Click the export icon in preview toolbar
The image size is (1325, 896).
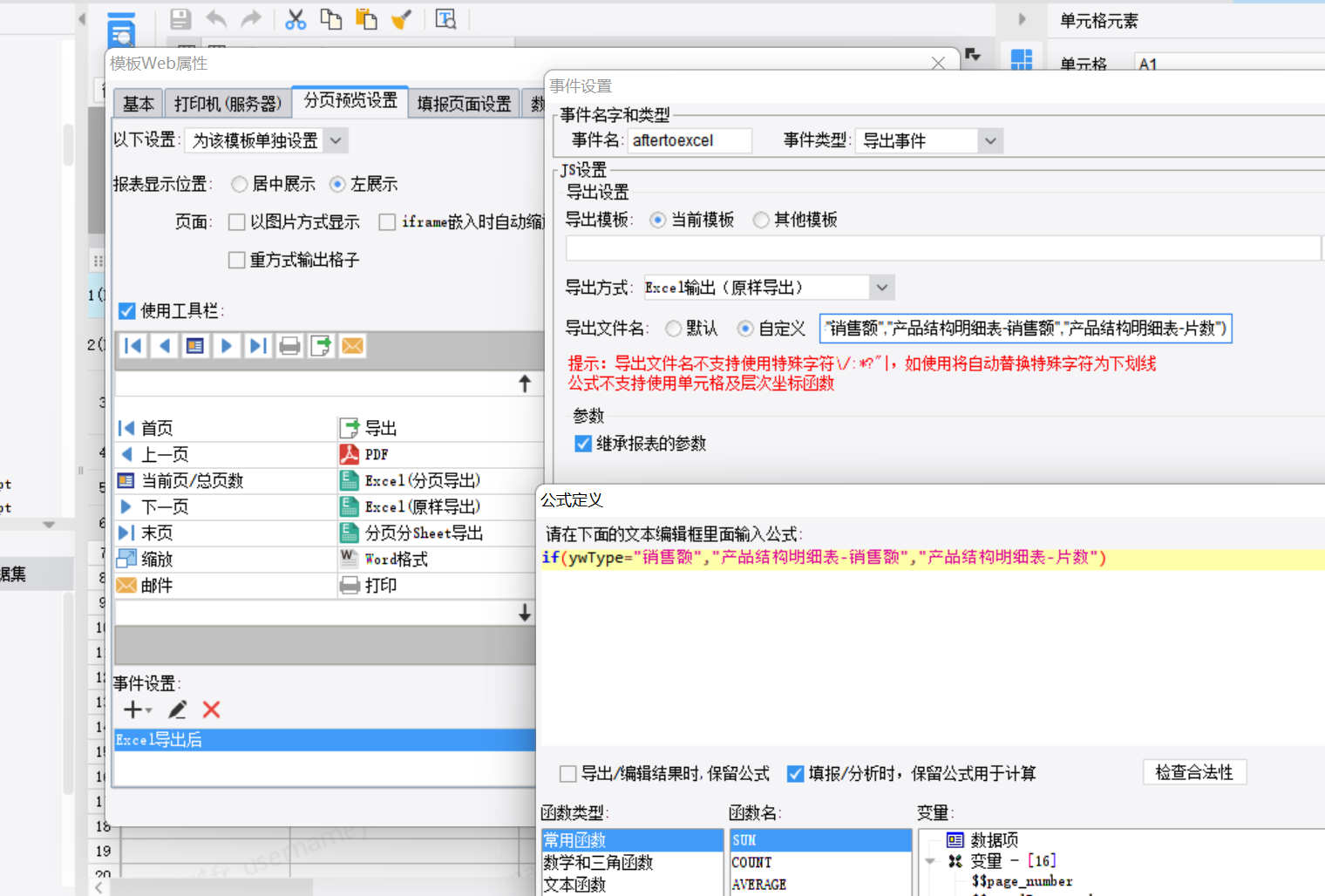coord(321,346)
